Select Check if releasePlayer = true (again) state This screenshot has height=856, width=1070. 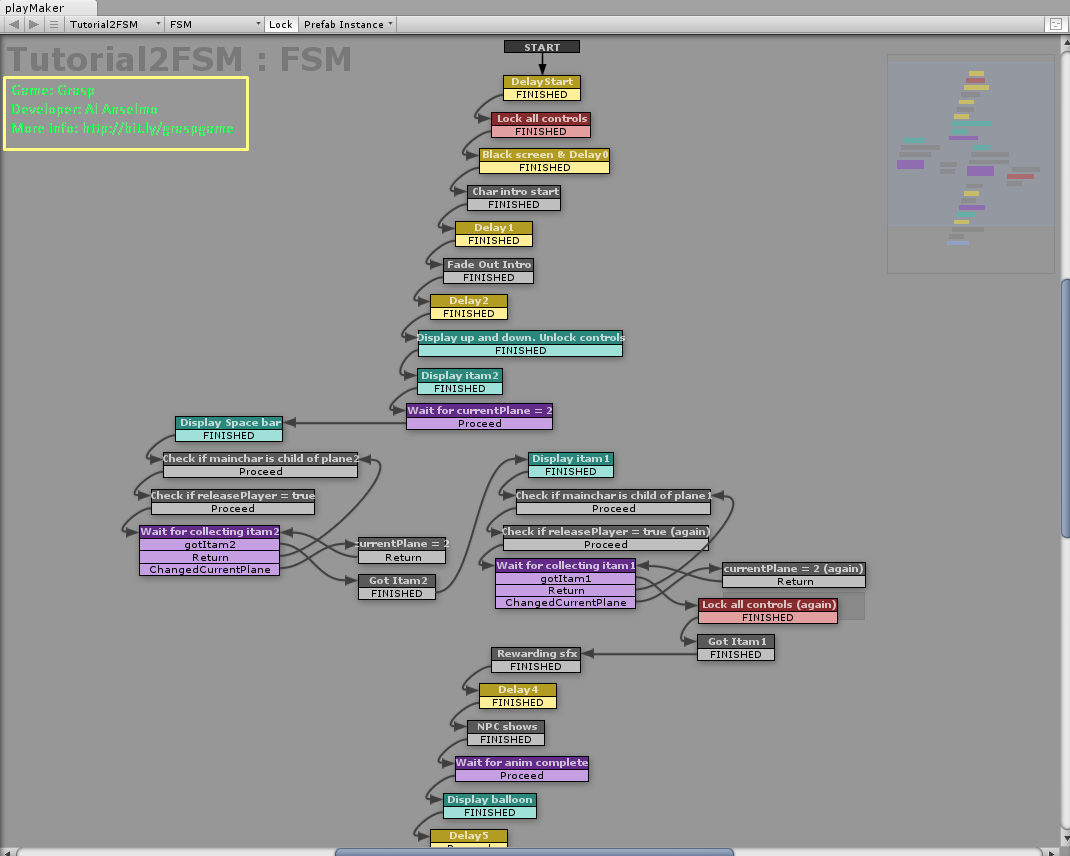click(x=606, y=532)
